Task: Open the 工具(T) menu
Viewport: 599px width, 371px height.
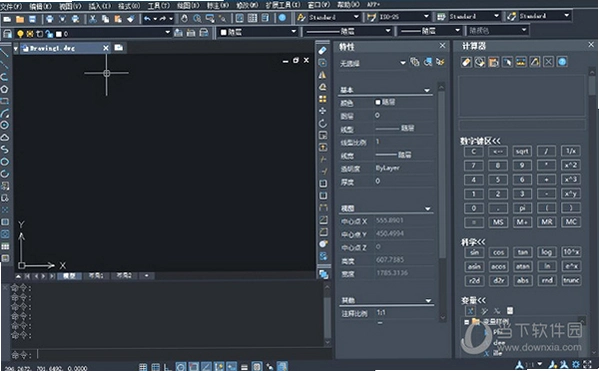Action: [159, 5]
